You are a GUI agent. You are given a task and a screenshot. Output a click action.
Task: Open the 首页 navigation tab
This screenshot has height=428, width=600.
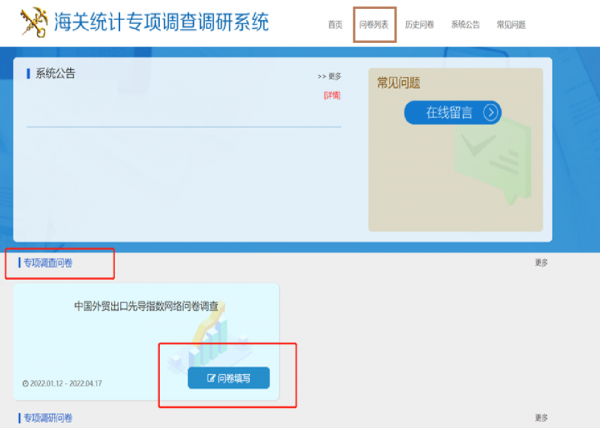(334, 23)
